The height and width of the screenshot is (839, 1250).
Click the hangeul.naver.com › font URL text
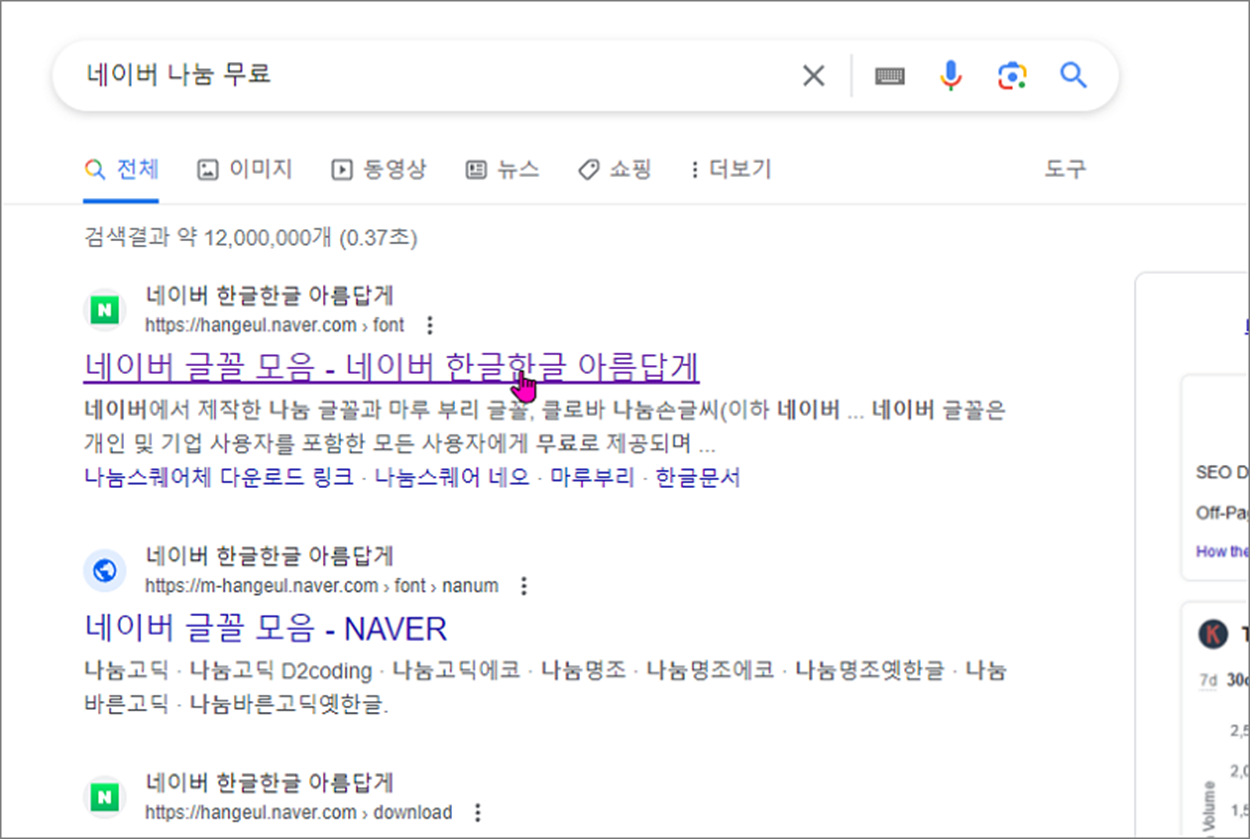(x=275, y=325)
